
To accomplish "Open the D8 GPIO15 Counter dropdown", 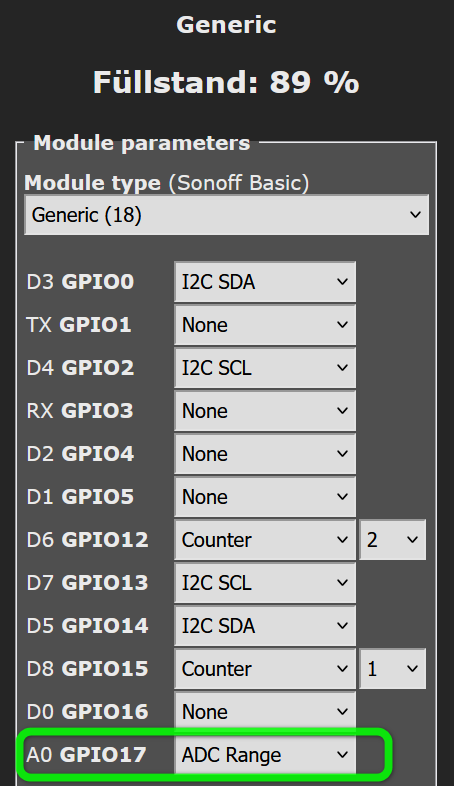I will (265, 669).
